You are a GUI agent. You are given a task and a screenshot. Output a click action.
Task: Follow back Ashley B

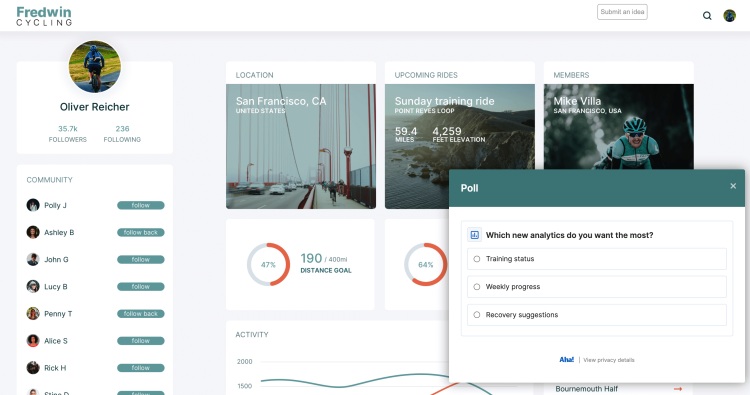click(x=141, y=232)
